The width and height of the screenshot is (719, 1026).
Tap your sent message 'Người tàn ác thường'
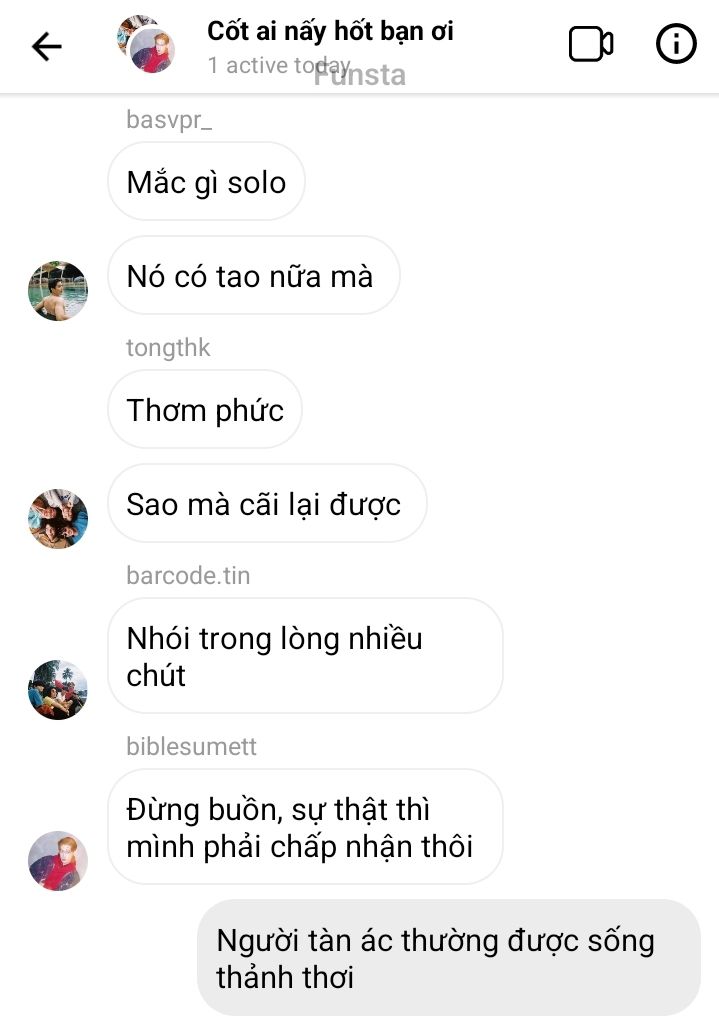(449, 958)
